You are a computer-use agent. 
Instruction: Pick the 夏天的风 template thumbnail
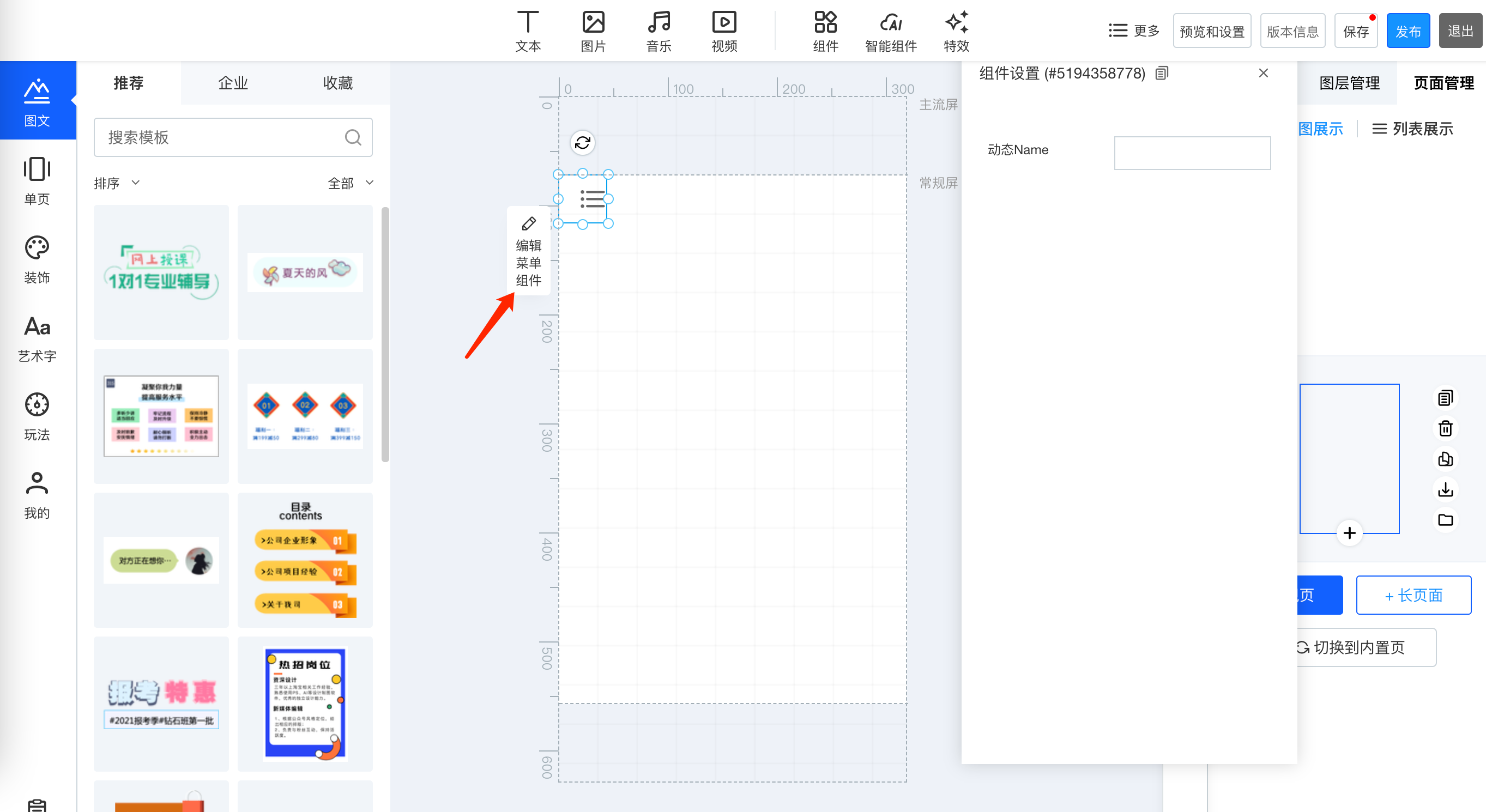305,272
